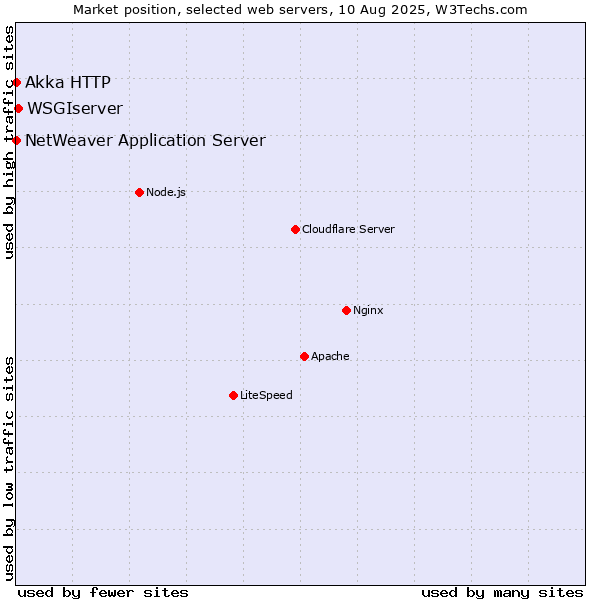The image size is (600, 600).
Task: Select the "Nginx" label text
Action: click(368, 310)
